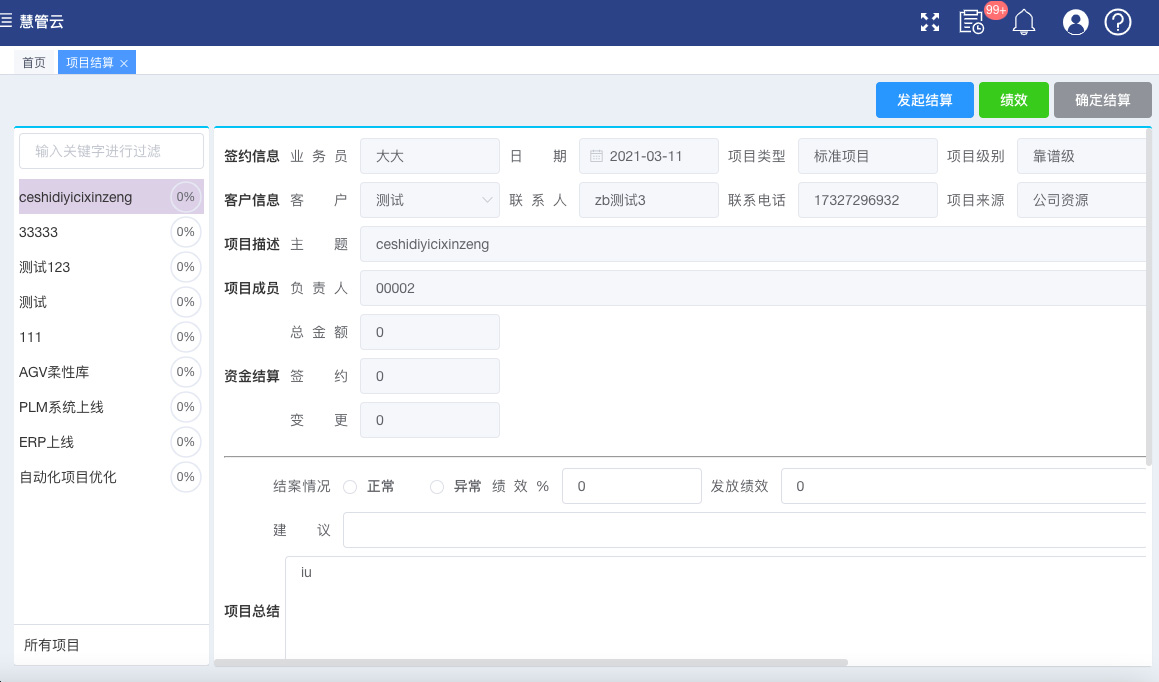
Task: Click the 0% progress circle for 33333
Action: (186, 232)
